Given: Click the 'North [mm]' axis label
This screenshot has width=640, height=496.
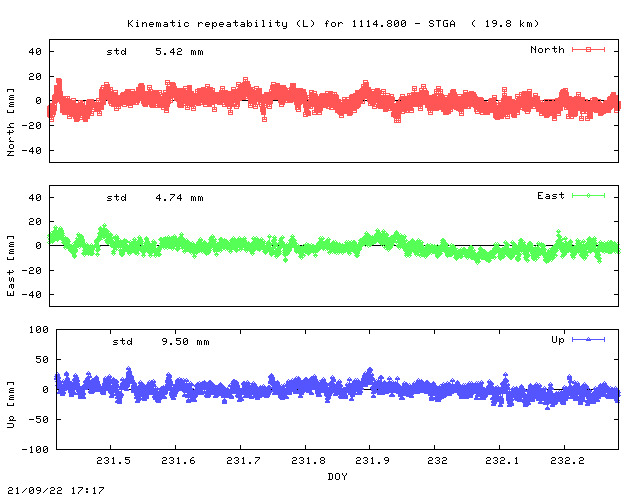Looking at the screenshot, I should (x=11, y=122).
